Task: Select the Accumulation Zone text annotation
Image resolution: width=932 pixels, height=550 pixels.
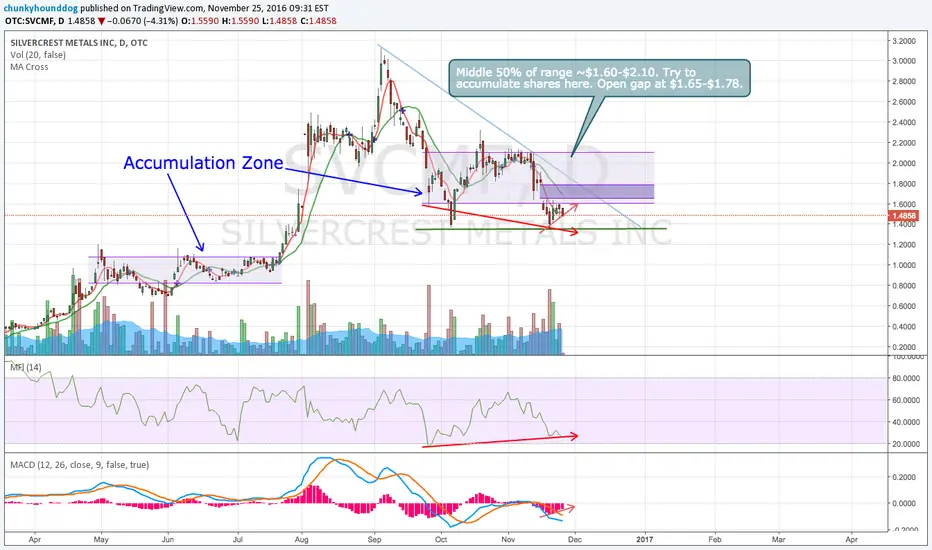Action: point(203,163)
